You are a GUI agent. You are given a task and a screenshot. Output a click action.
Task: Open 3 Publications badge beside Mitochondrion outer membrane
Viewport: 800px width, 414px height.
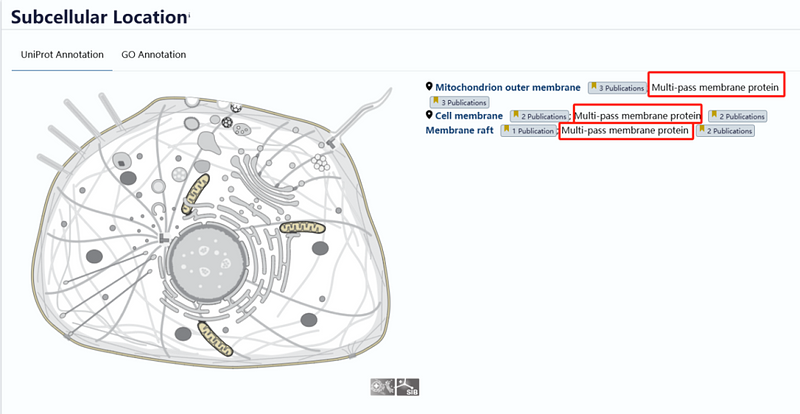click(617, 88)
